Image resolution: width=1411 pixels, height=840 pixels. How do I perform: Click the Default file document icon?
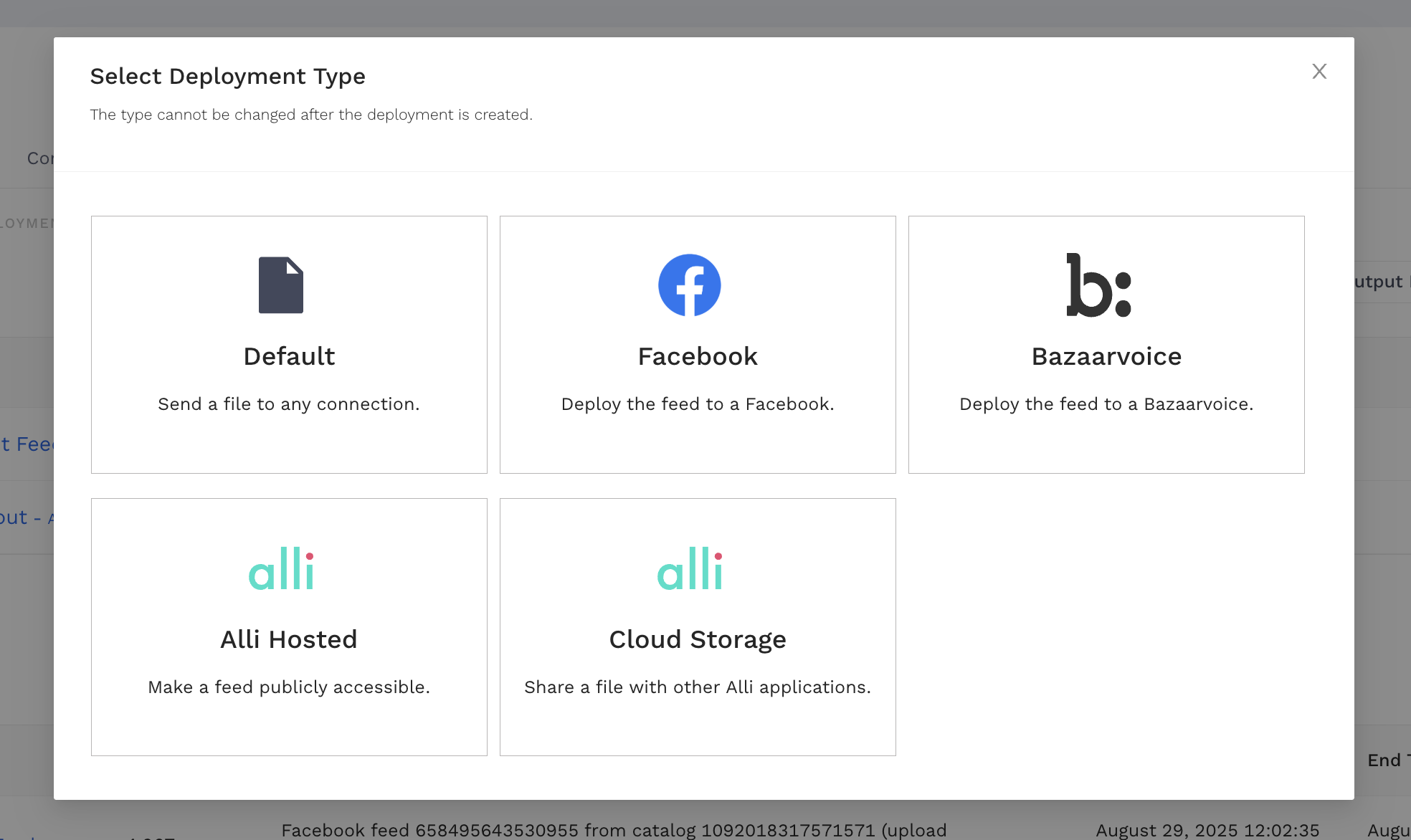pos(281,285)
